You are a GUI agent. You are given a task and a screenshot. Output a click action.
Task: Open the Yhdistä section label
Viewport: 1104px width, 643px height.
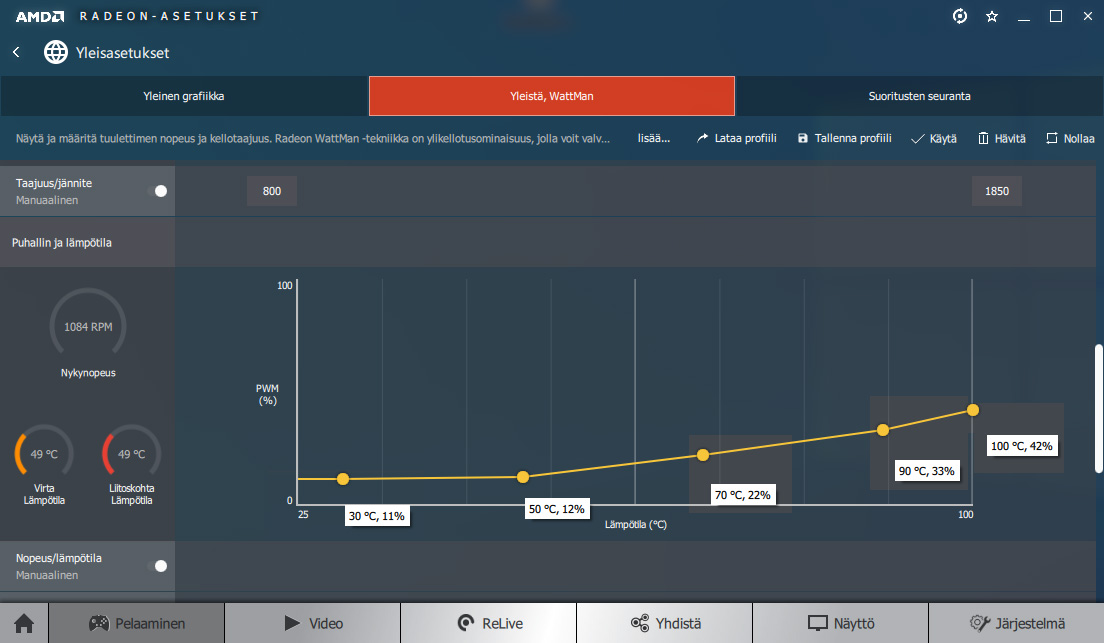[x=679, y=623]
